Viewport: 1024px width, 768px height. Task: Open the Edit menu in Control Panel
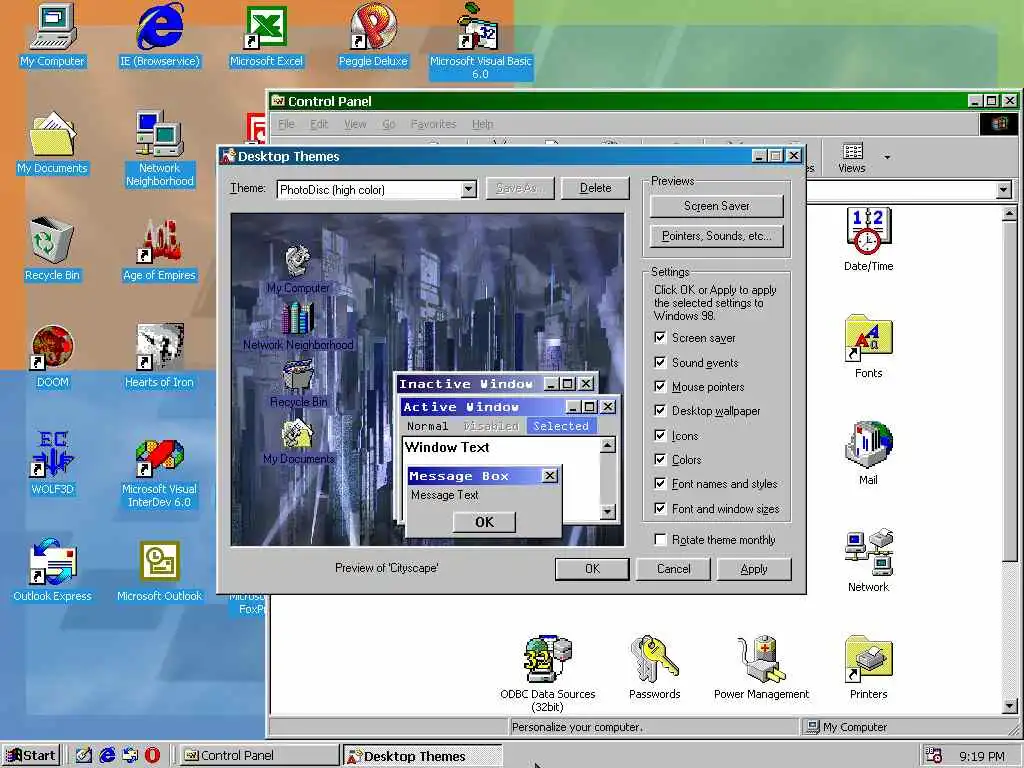(x=319, y=124)
